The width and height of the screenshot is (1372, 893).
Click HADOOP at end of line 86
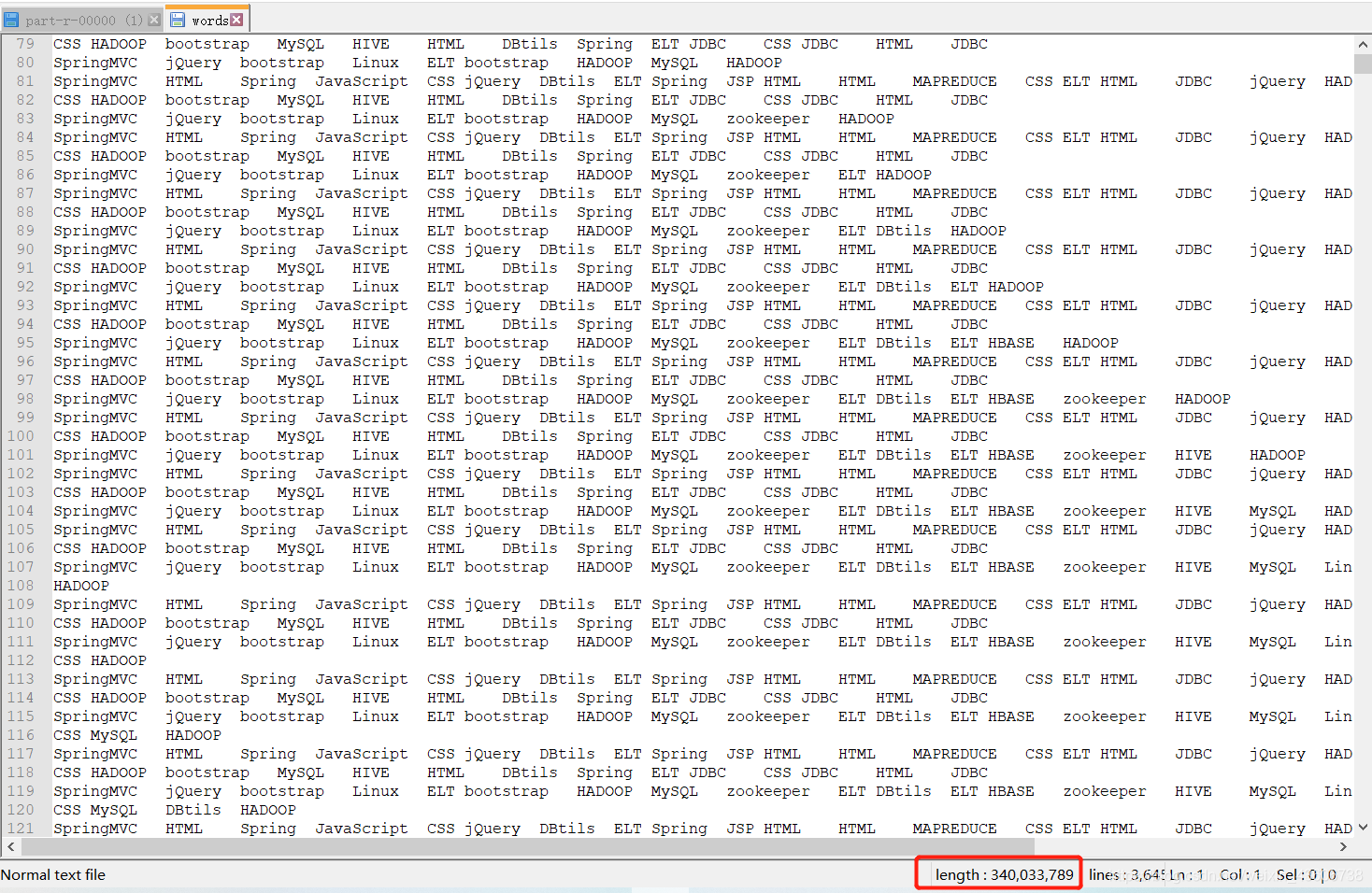point(904,175)
